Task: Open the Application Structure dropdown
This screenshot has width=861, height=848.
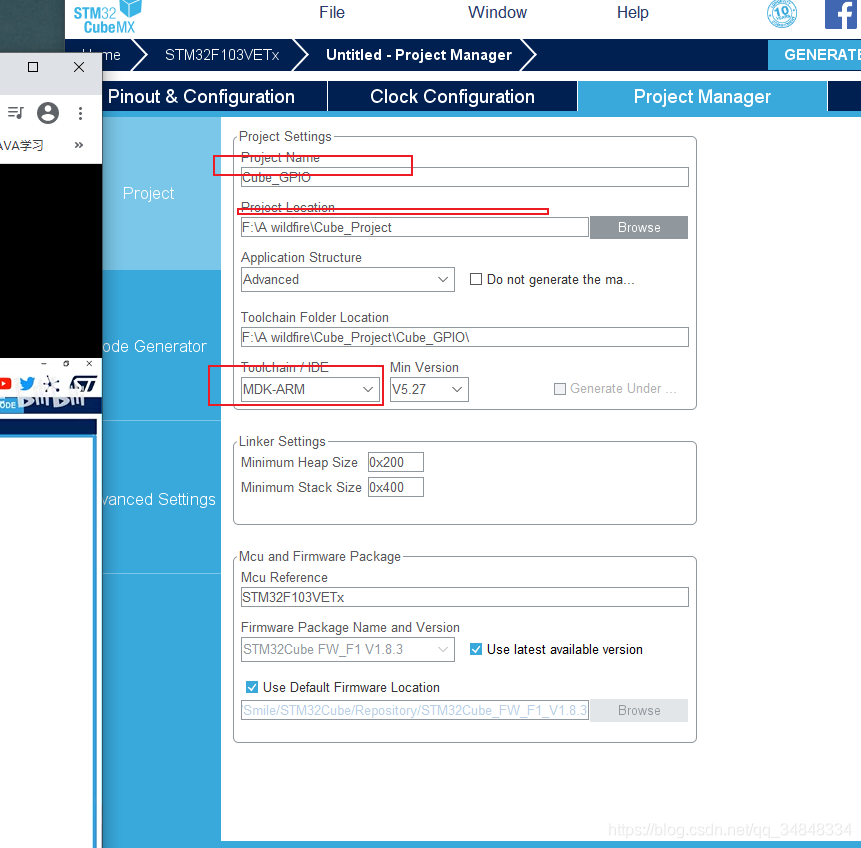Action: point(348,280)
